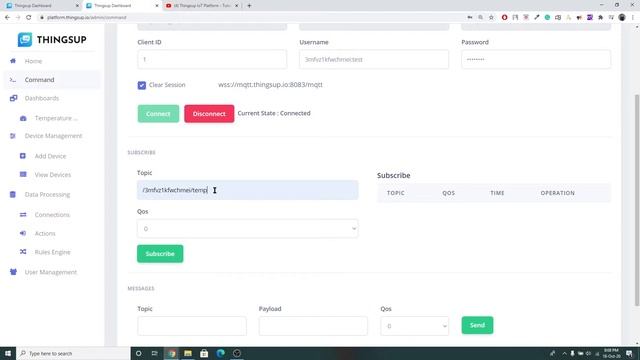Click the Device Management icon
The image size is (640, 360).
pyautogui.click(x=13, y=136)
